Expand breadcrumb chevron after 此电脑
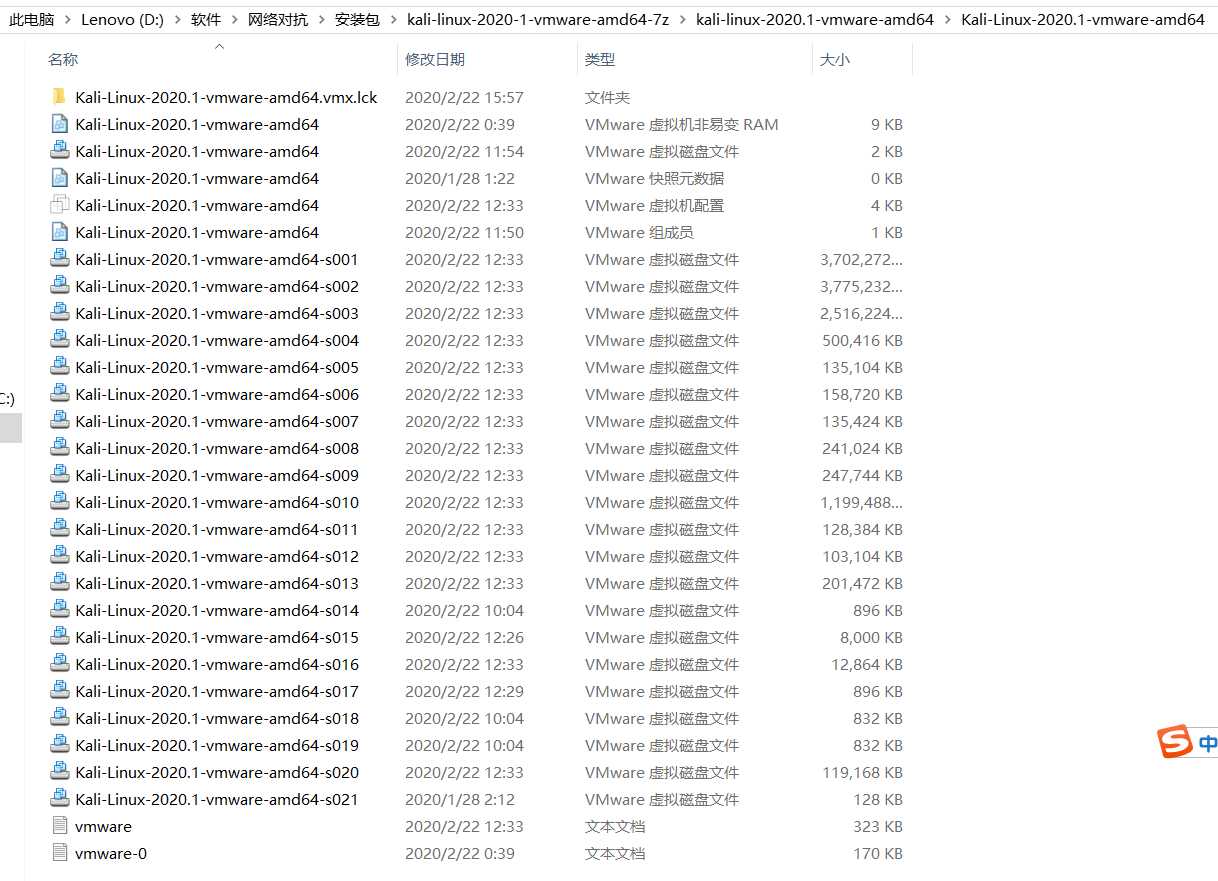The width and height of the screenshot is (1218, 881). pos(67,19)
